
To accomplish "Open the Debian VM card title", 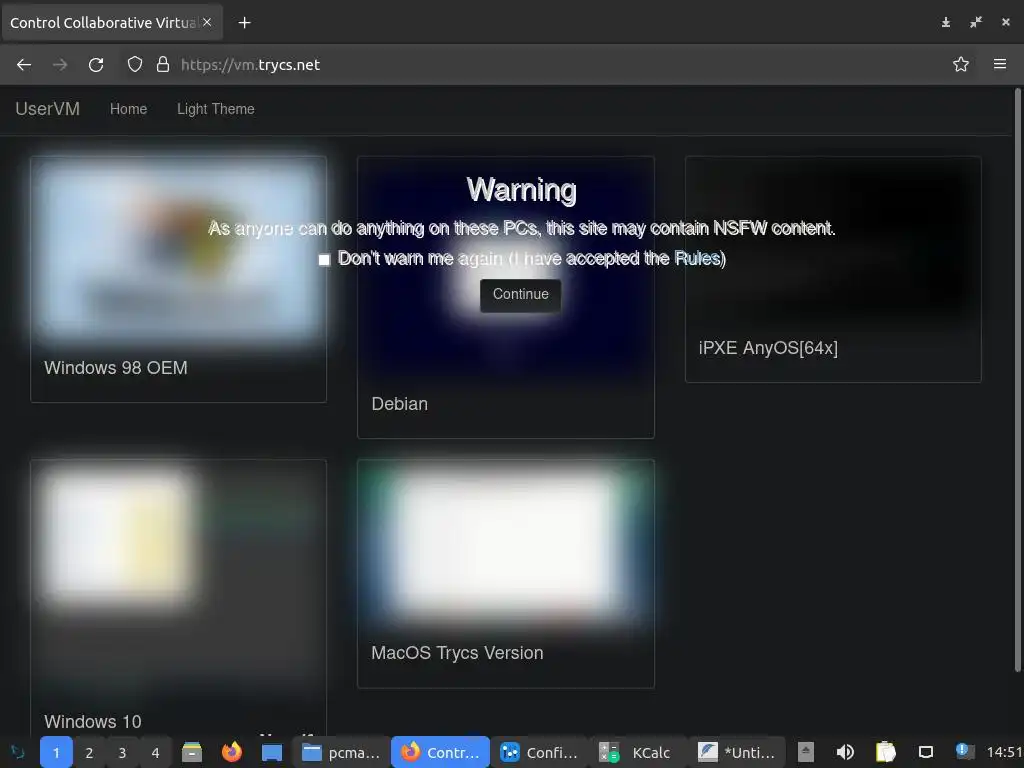I will (x=400, y=404).
